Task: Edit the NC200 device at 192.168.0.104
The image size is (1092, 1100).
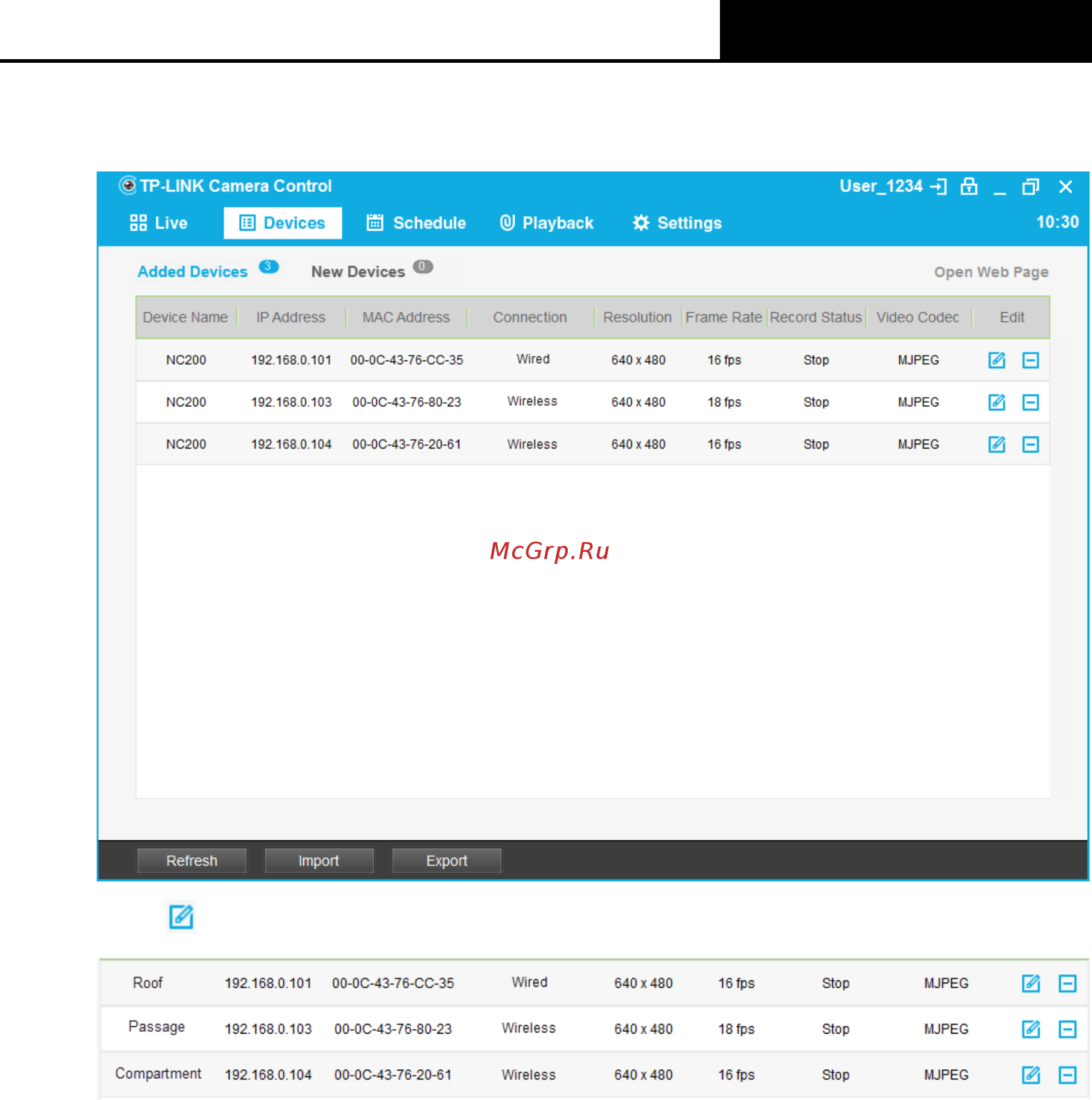Action: [x=997, y=444]
